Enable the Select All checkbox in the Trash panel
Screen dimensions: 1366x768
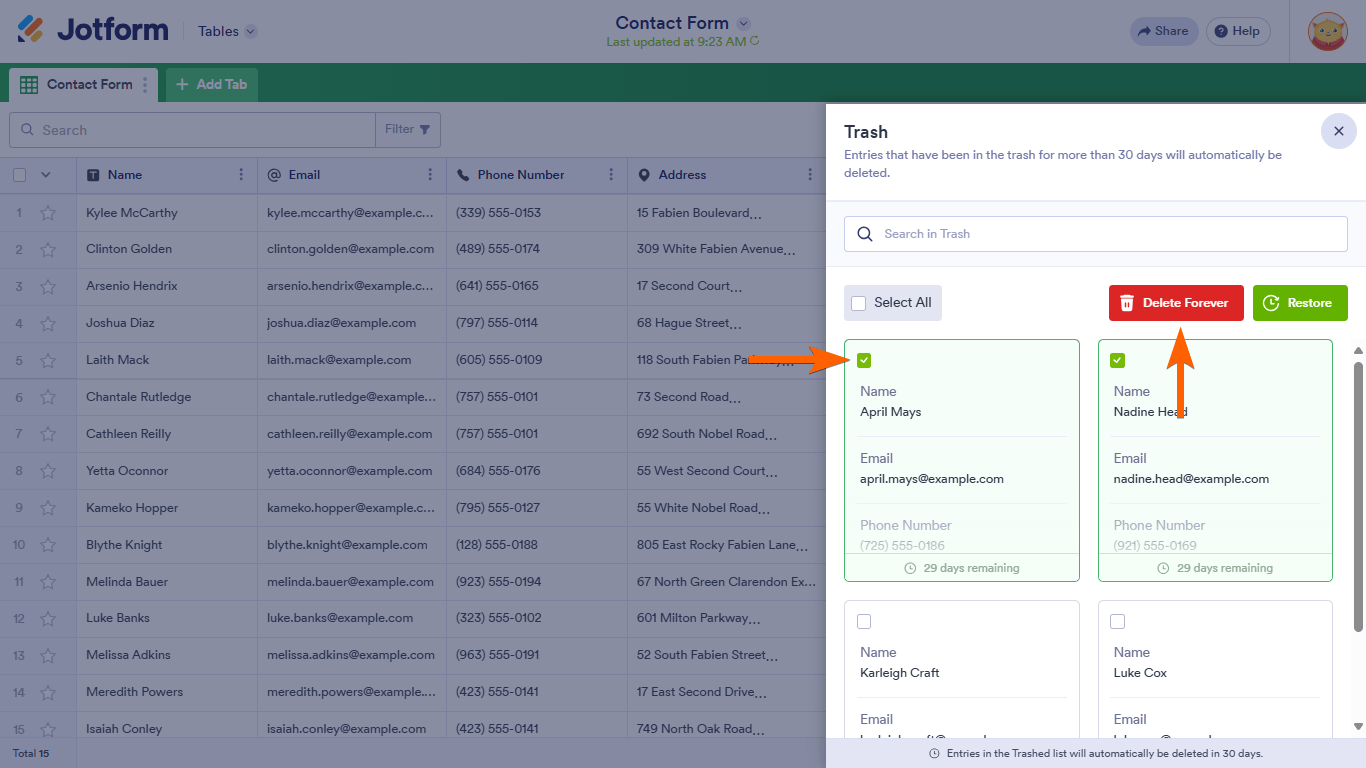point(858,302)
